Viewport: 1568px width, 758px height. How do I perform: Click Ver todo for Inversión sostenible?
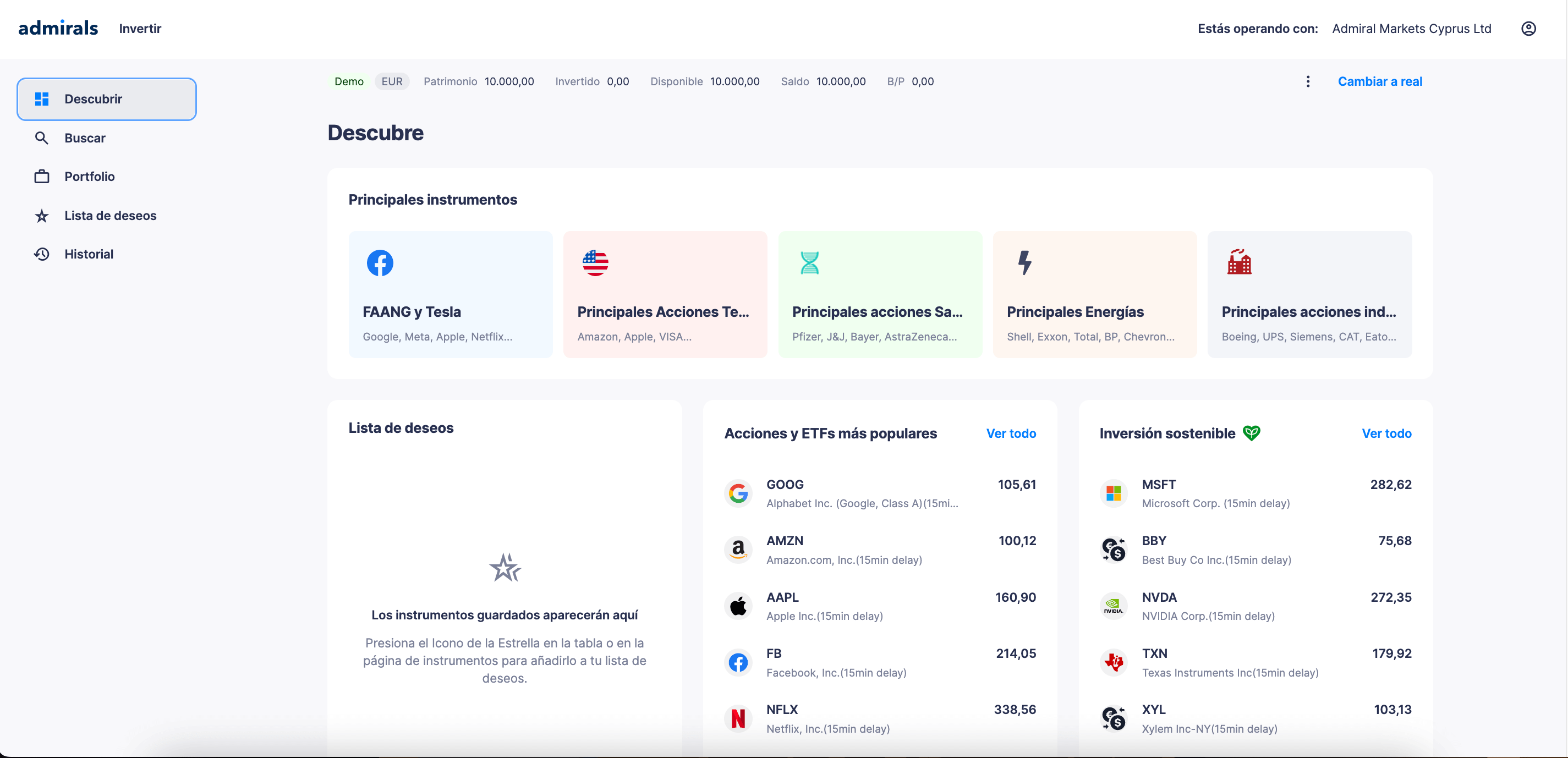1386,433
